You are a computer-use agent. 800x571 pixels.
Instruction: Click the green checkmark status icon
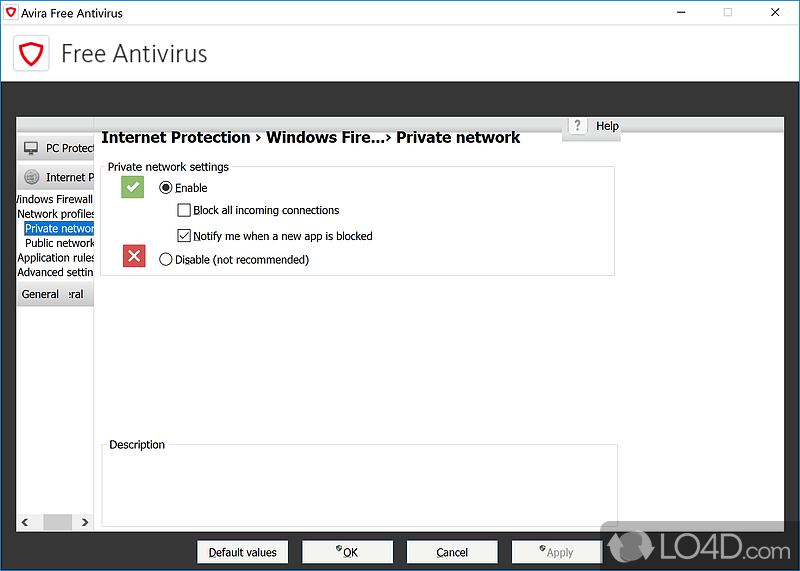pyautogui.click(x=133, y=187)
